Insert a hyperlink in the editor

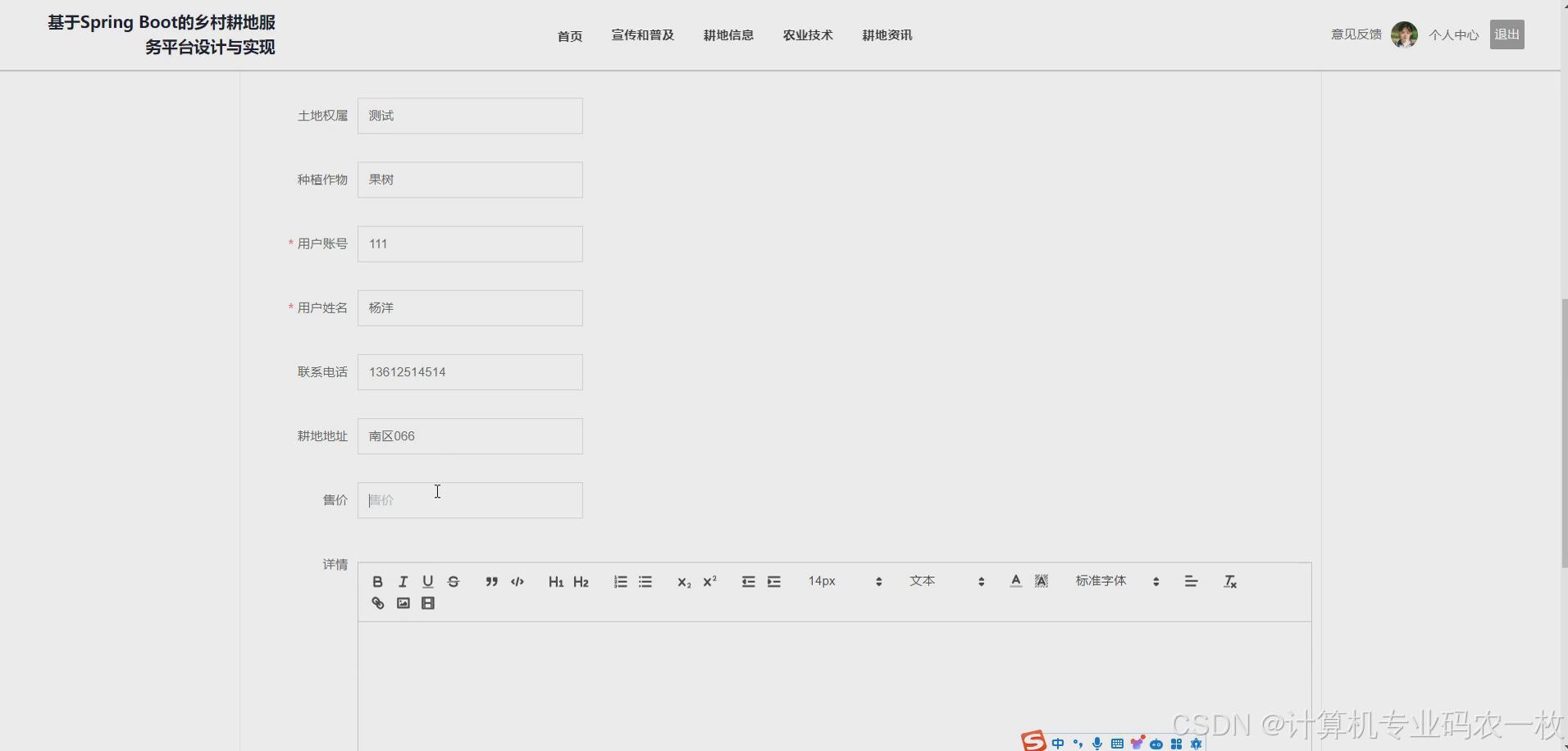point(377,603)
